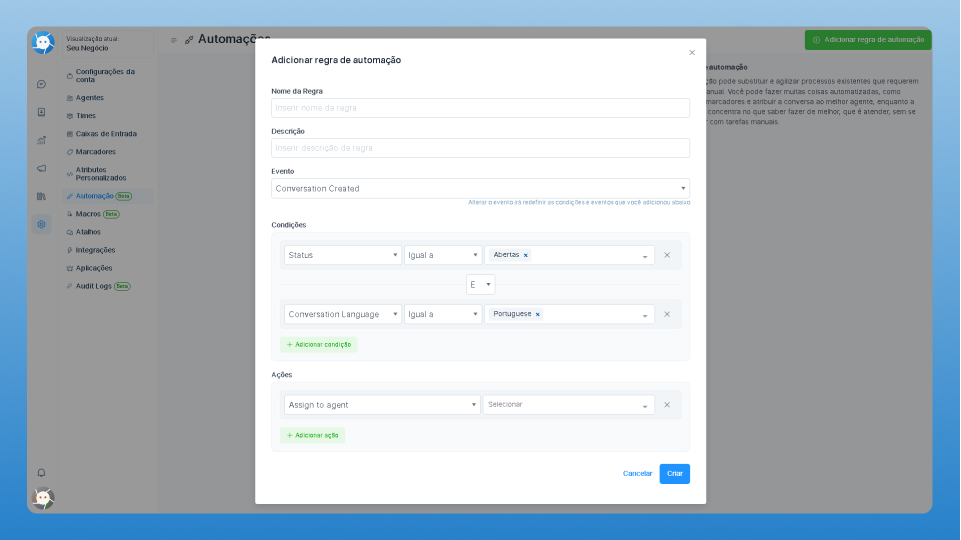Open Caixas de Entrada settings item
The height and width of the screenshot is (540, 961).
(x=106, y=133)
